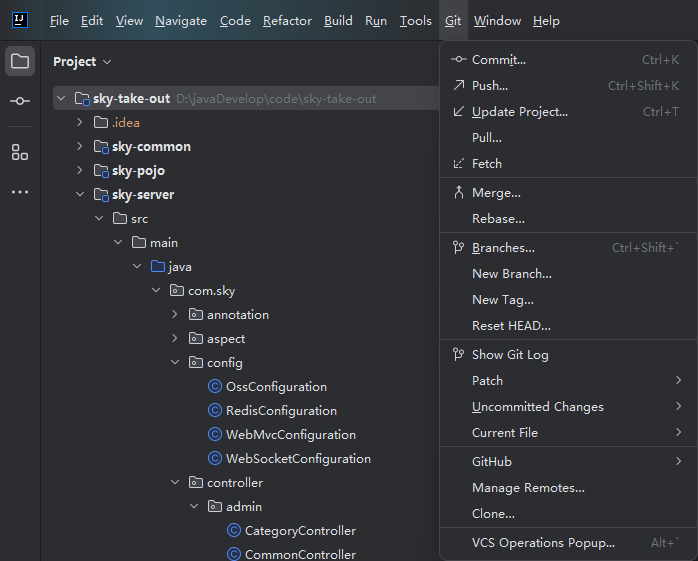This screenshot has height=561, width=698.
Task: Open Current File submenu
Action: click(568, 432)
